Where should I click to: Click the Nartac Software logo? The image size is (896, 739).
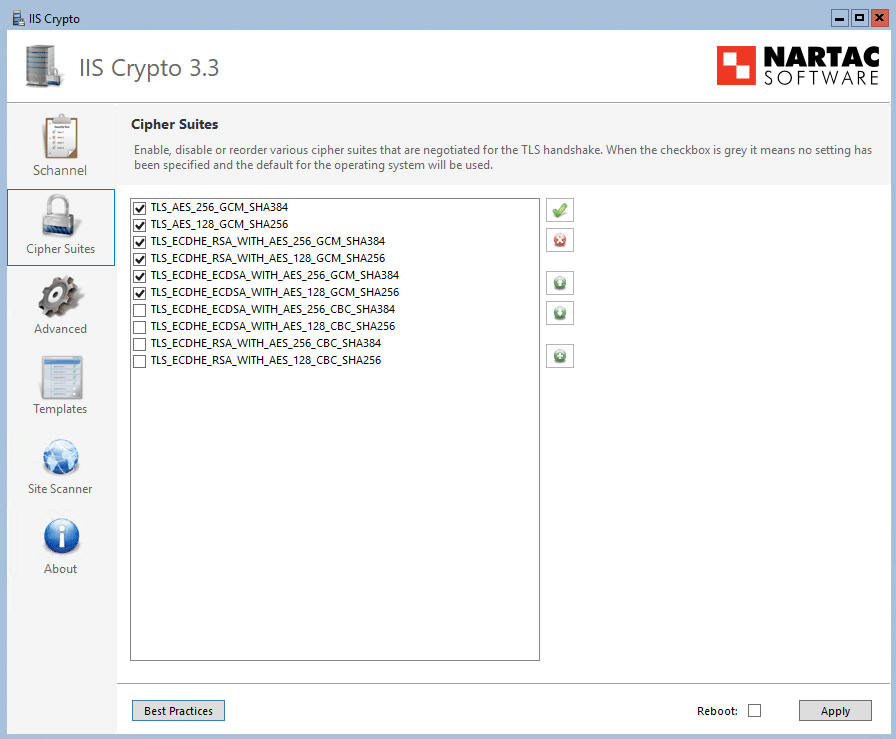pos(798,66)
